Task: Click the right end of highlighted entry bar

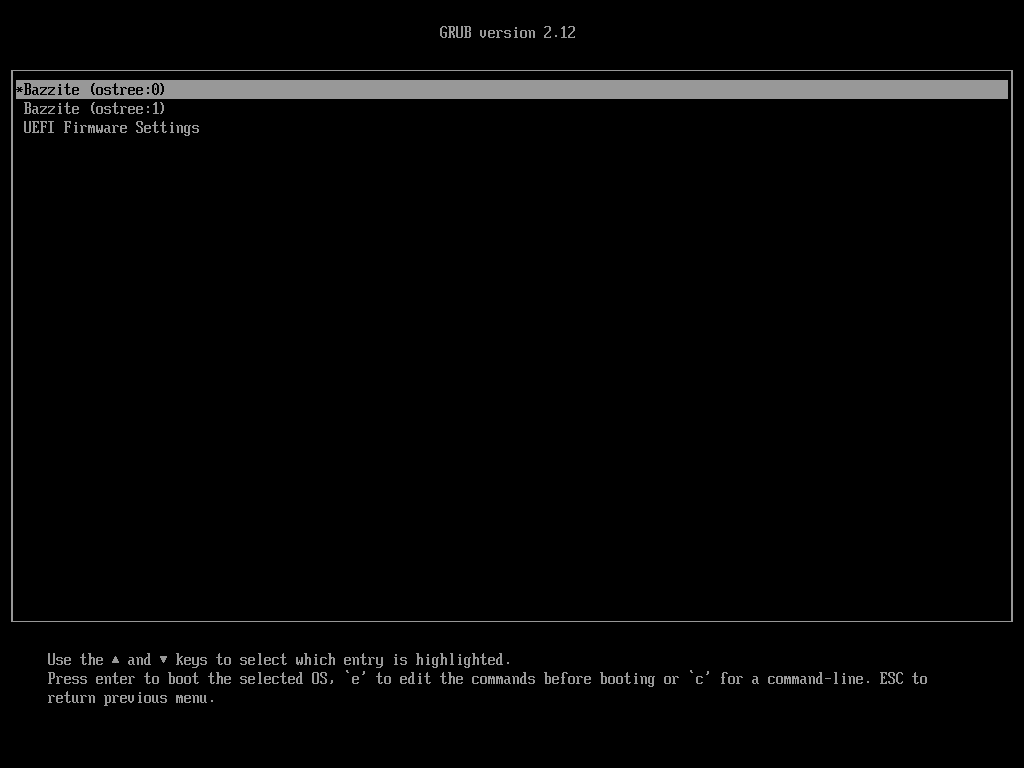Action: (x=990, y=90)
